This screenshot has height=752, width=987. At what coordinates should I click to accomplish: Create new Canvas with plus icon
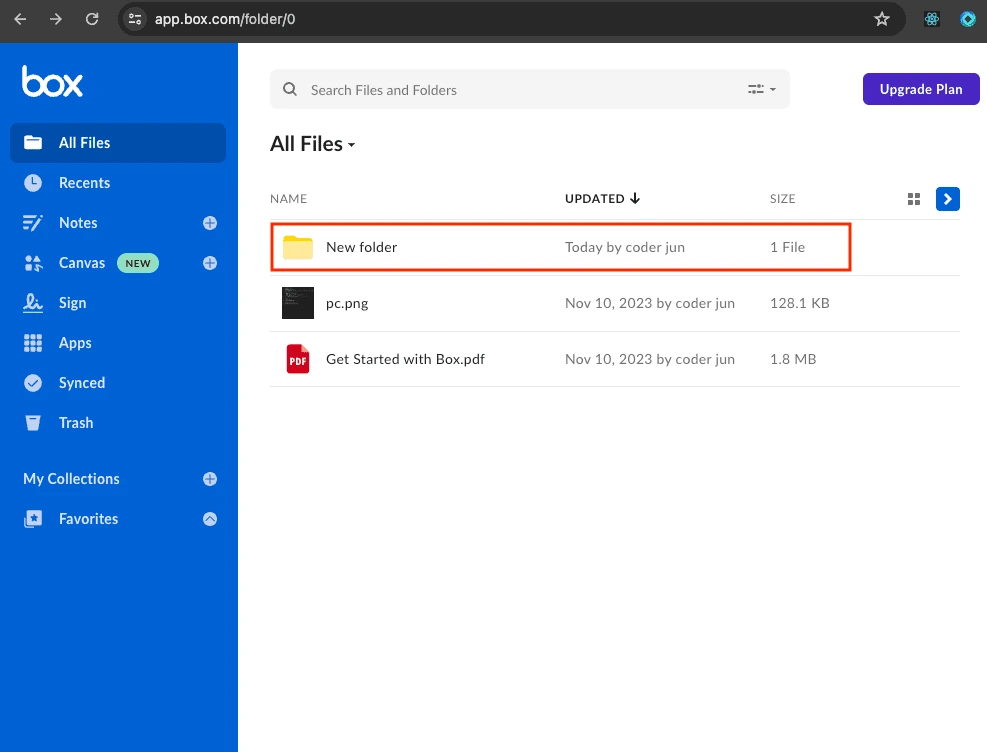tap(210, 263)
